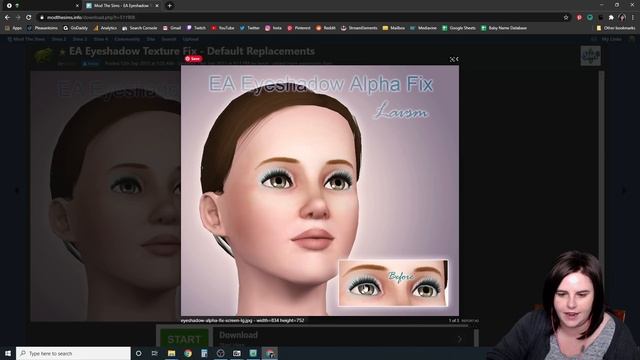Viewport: 640px width, 360px height.
Task: Open the Google Sheets bookmark
Action: coord(459,28)
